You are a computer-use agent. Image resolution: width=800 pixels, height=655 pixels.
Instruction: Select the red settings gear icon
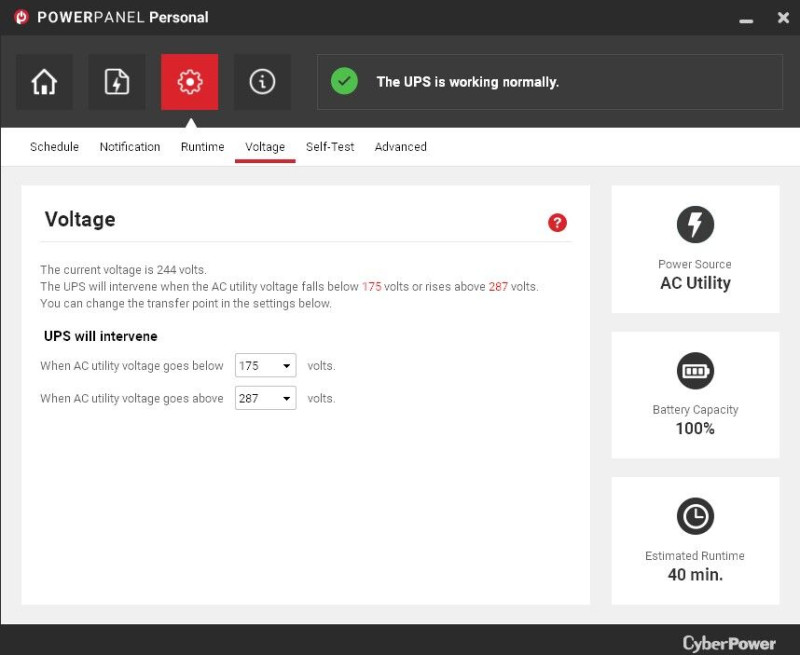pyautogui.click(x=189, y=82)
